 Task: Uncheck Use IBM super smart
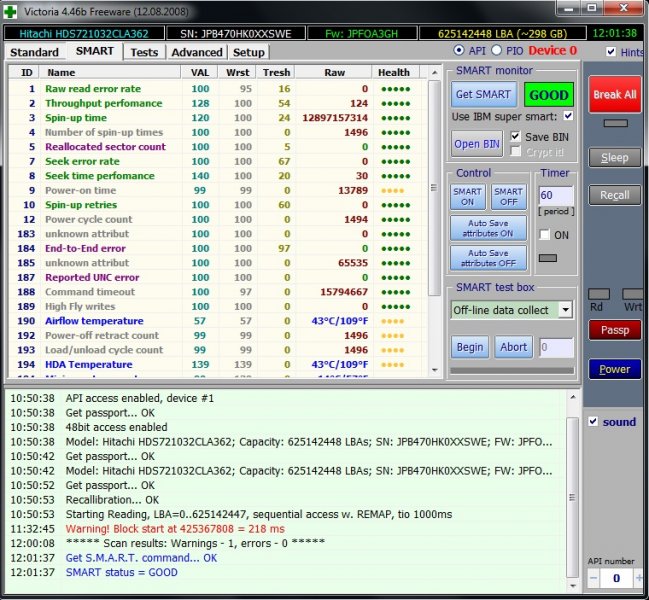click(568, 117)
